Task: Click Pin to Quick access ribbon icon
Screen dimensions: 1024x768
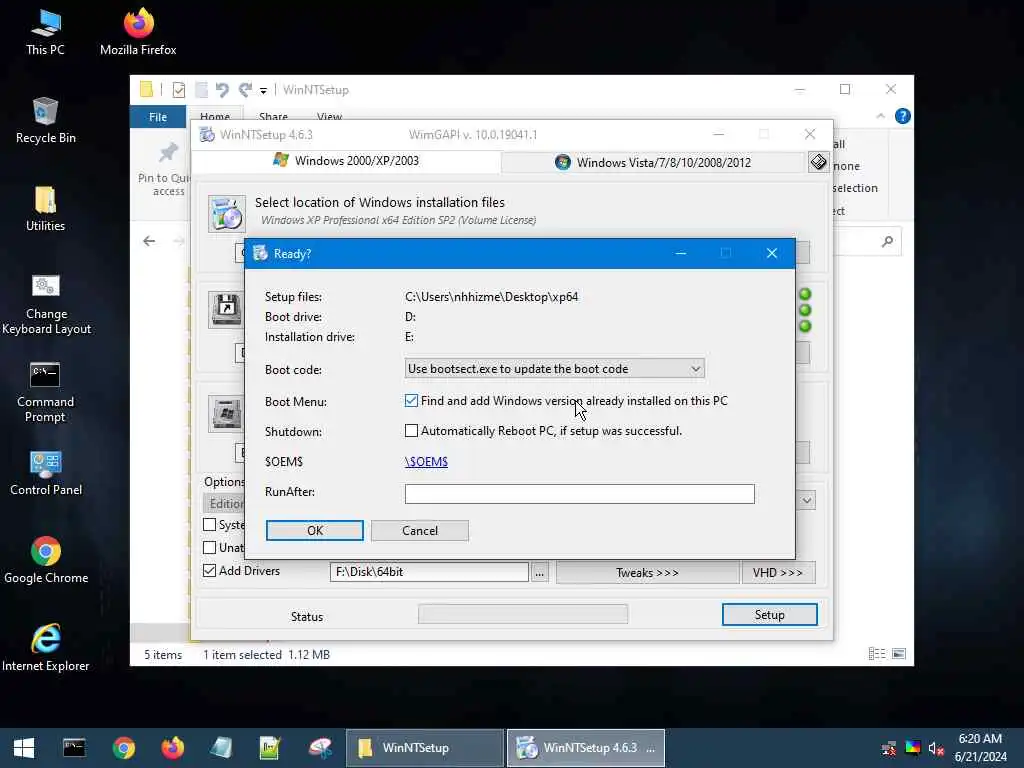Action: [167, 169]
